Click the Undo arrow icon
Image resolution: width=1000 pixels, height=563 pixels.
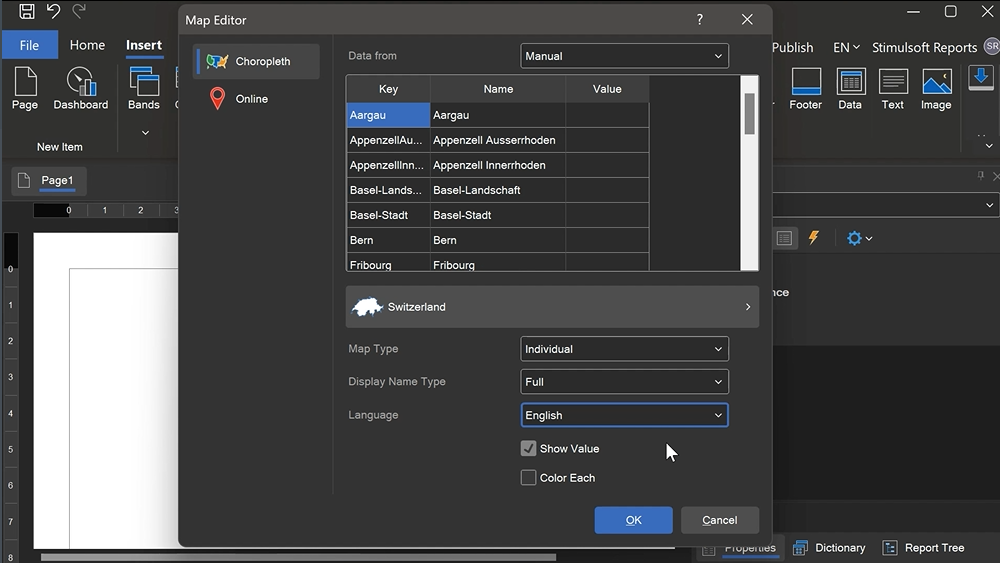(53, 12)
